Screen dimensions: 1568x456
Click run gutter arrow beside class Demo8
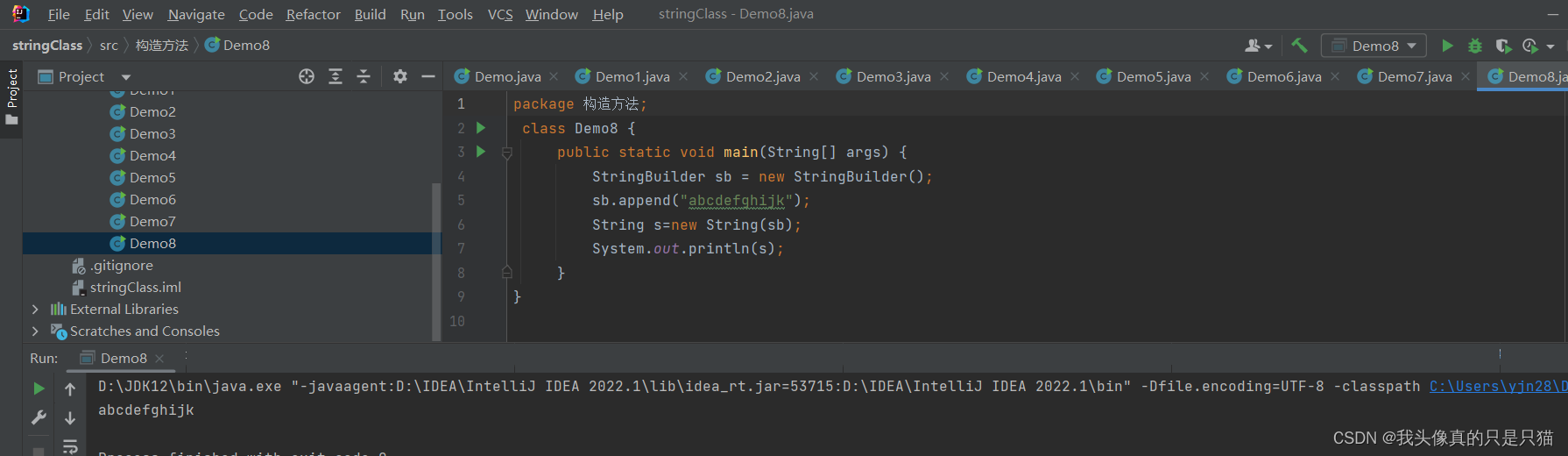click(480, 128)
